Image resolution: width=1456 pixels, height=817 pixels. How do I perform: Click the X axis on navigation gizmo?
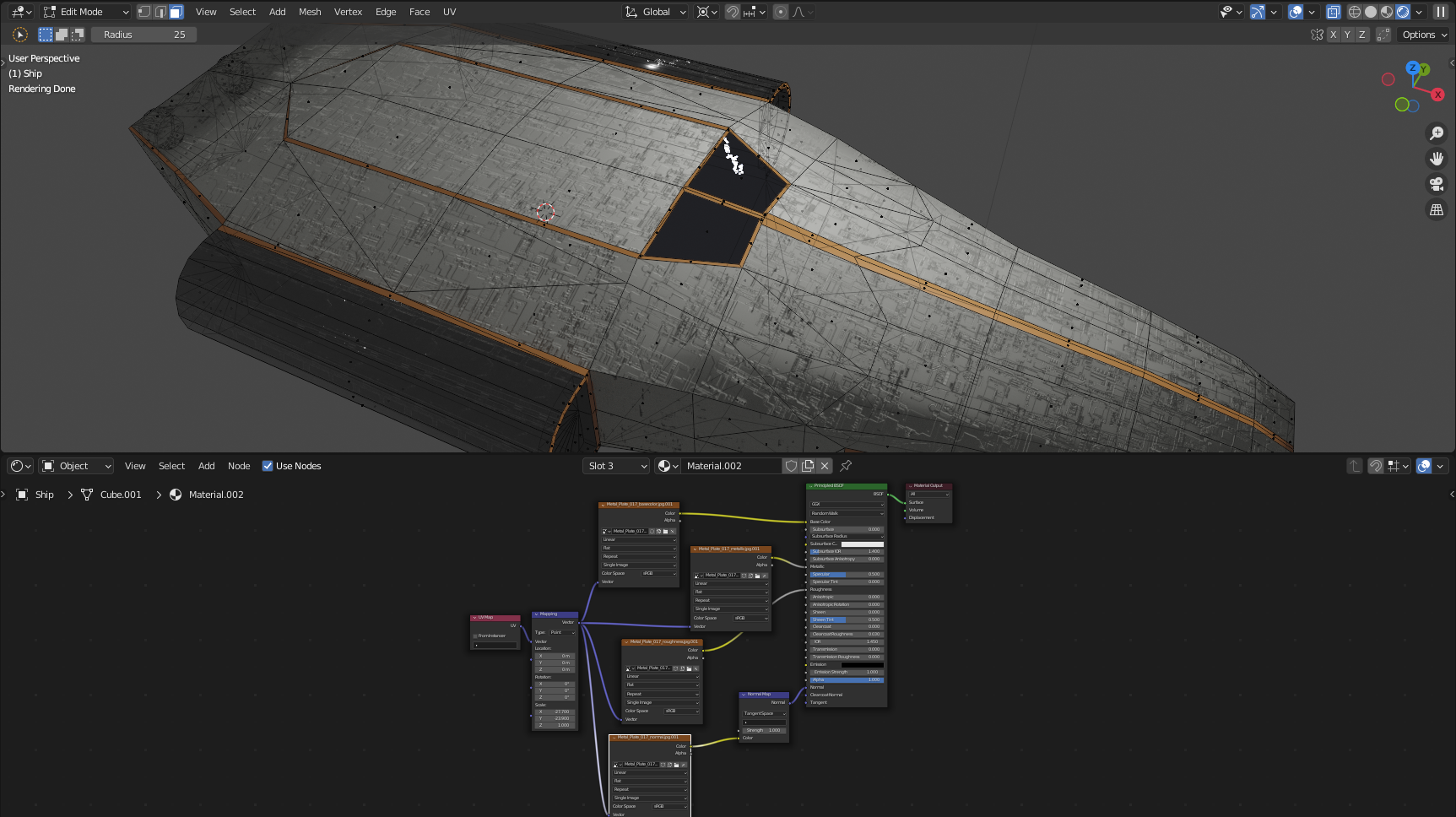click(1438, 95)
